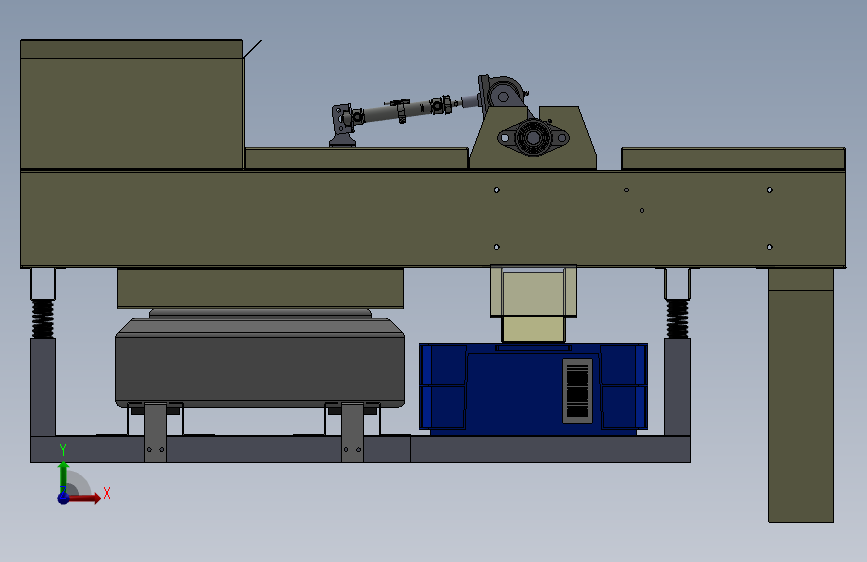The width and height of the screenshot is (867, 562).
Task: Select the beige coupling block above gearbox
Action: pos(534,304)
